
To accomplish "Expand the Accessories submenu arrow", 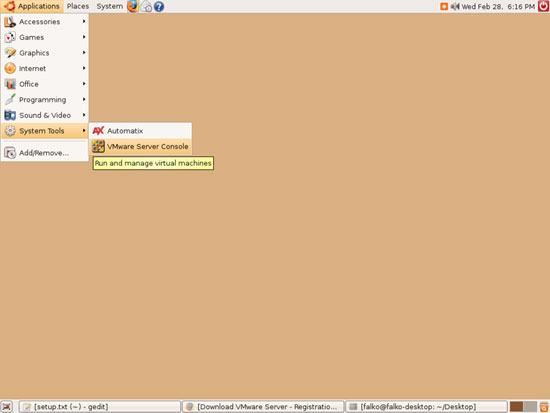I will 84,21.
